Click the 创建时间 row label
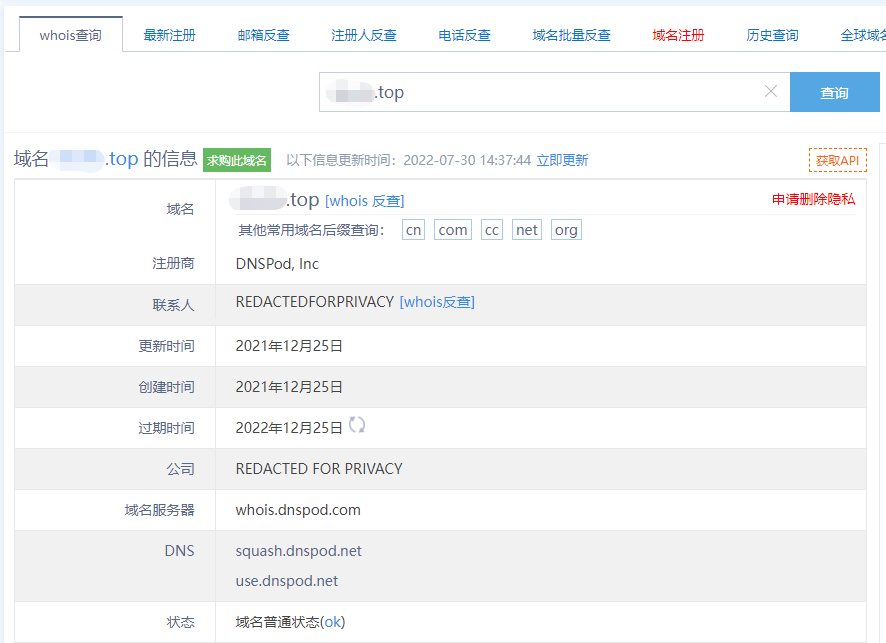Screen dimensions: 886x643 click(166, 387)
